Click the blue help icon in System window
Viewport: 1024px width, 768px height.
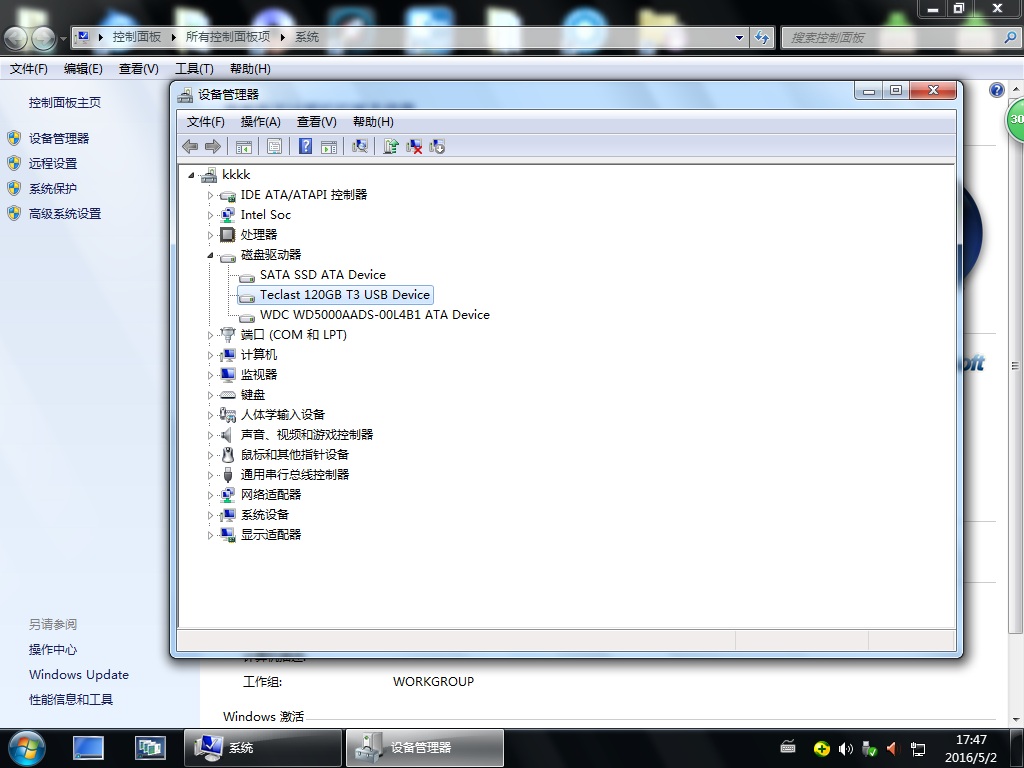coord(997,90)
